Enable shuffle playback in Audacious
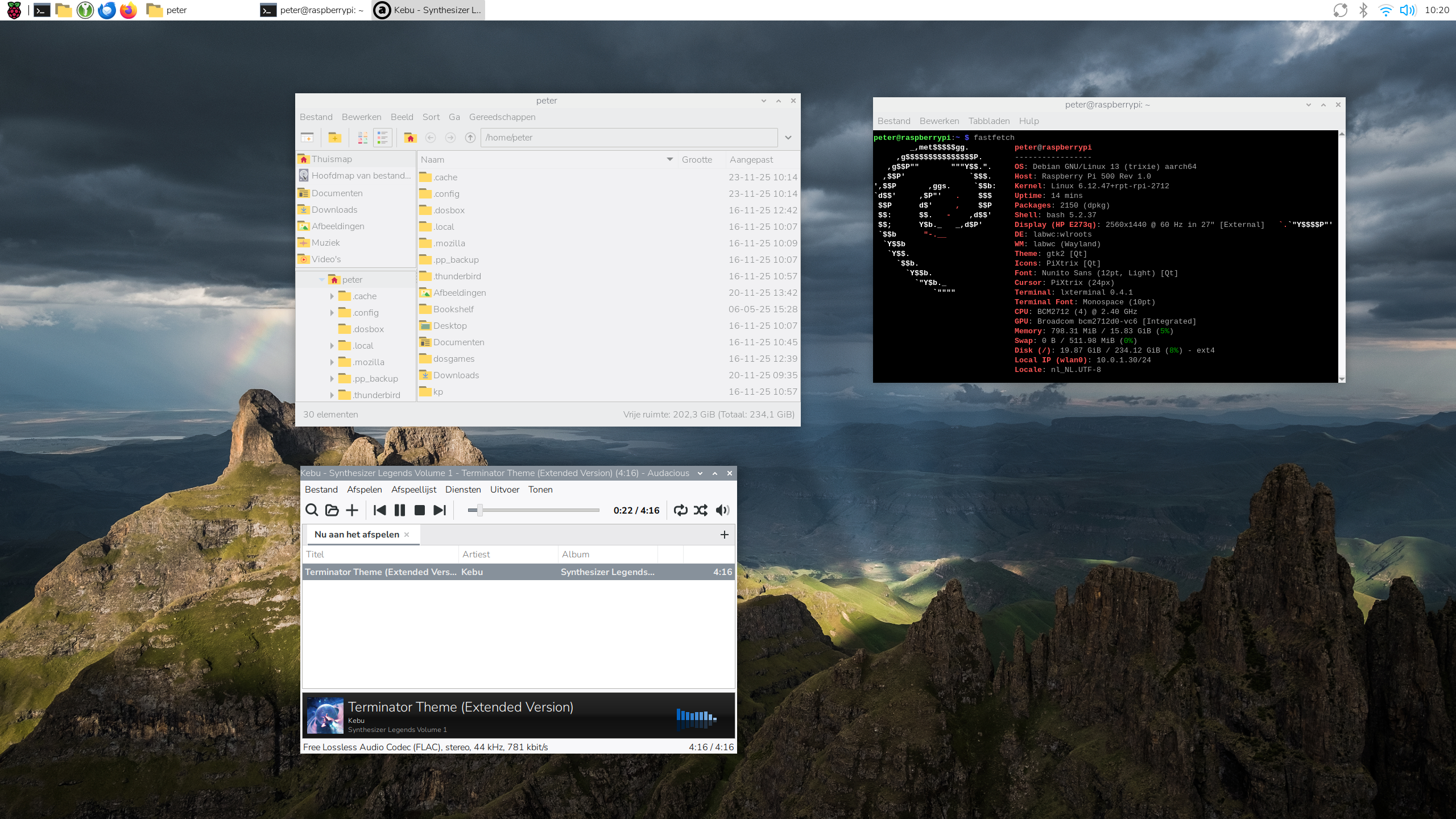1456x819 pixels. click(x=701, y=510)
